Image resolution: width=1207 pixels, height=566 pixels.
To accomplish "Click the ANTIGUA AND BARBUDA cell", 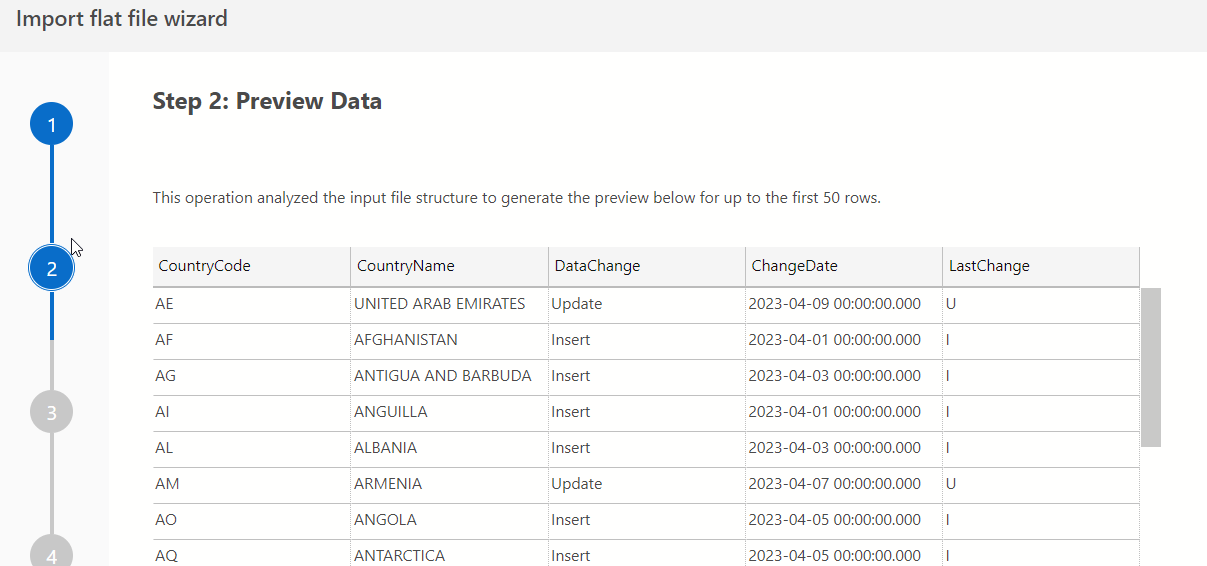I will pyautogui.click(x=442, y=376).
